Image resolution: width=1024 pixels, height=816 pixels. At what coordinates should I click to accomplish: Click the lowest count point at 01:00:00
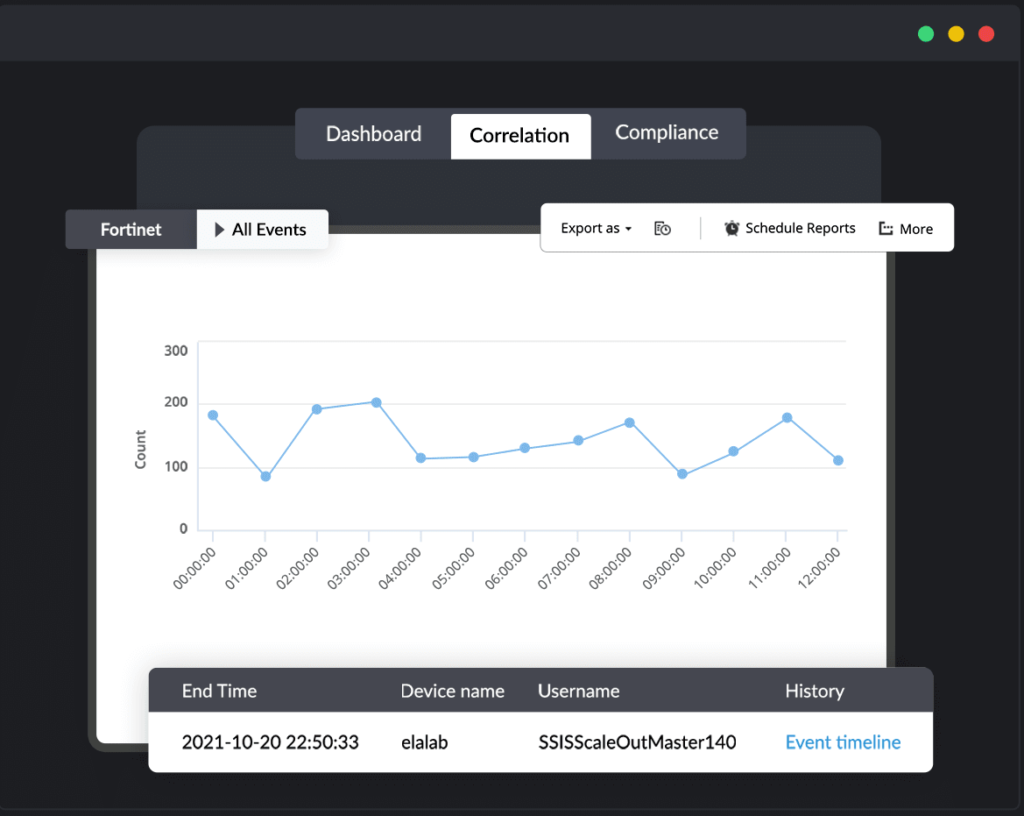[x=266, y=476]
